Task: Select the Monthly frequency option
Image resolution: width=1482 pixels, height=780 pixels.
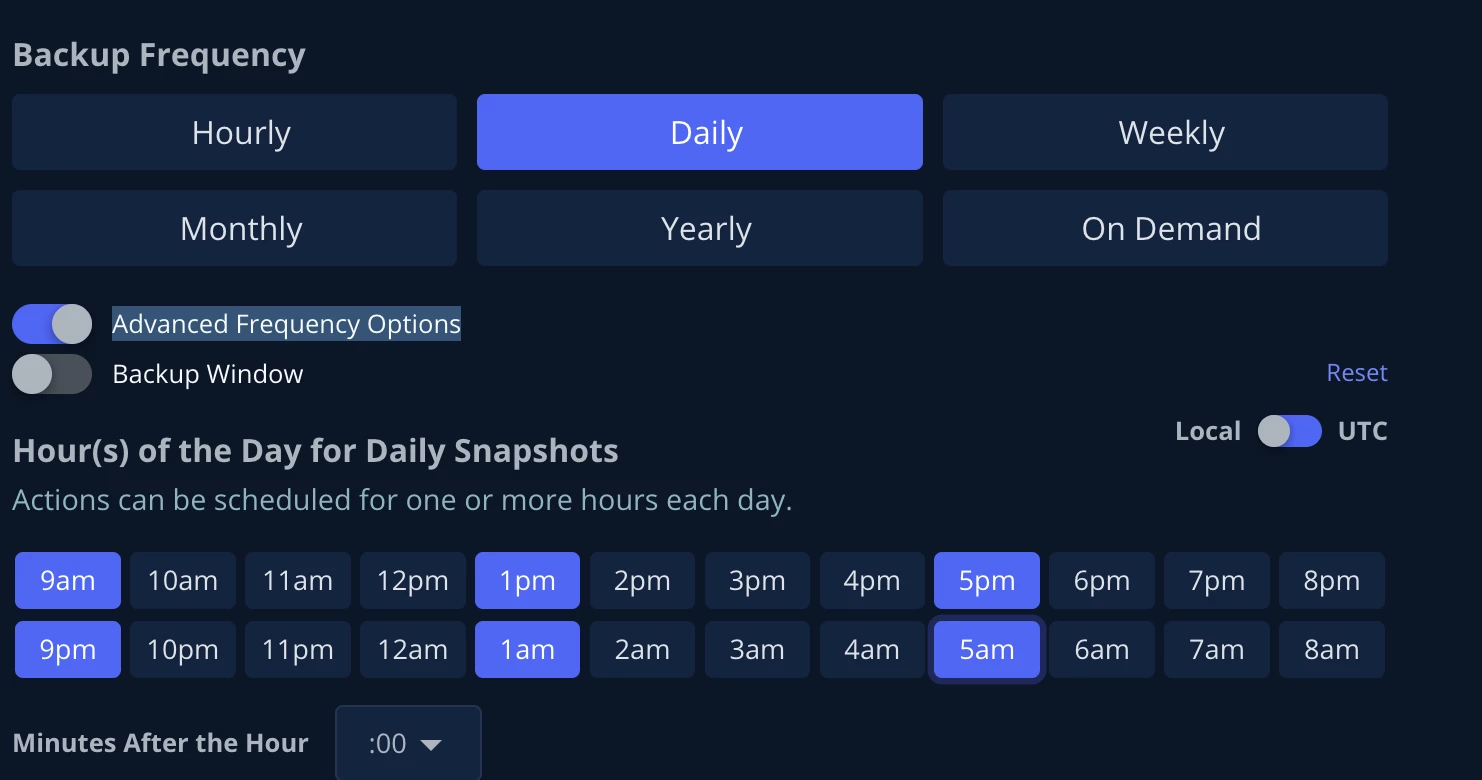Action: 234,229
